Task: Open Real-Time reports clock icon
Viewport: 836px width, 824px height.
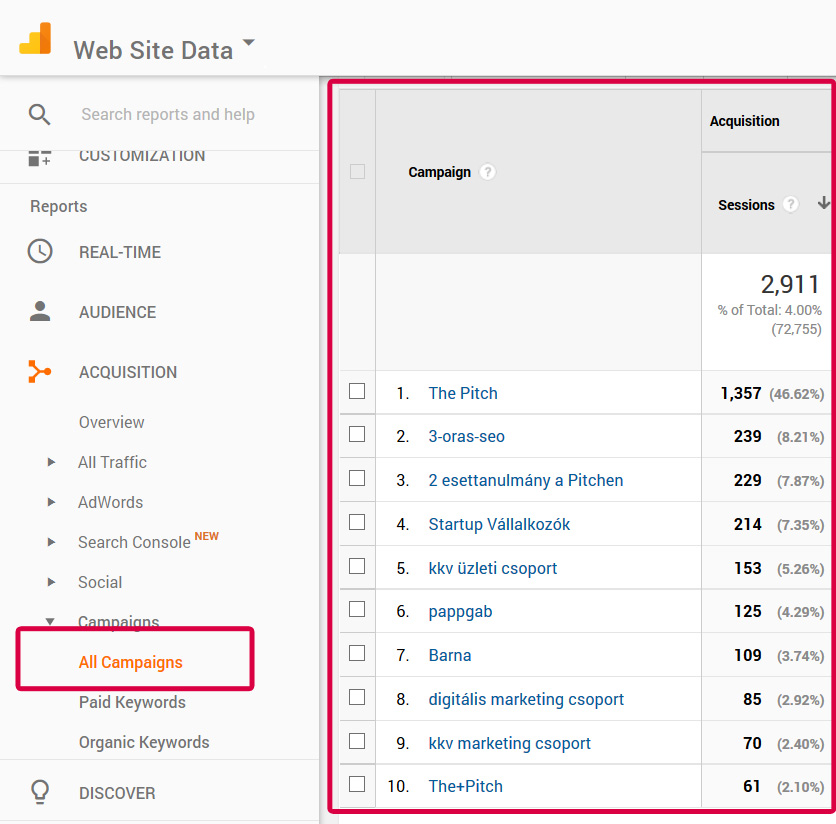Action: click(x=40, y=252)
